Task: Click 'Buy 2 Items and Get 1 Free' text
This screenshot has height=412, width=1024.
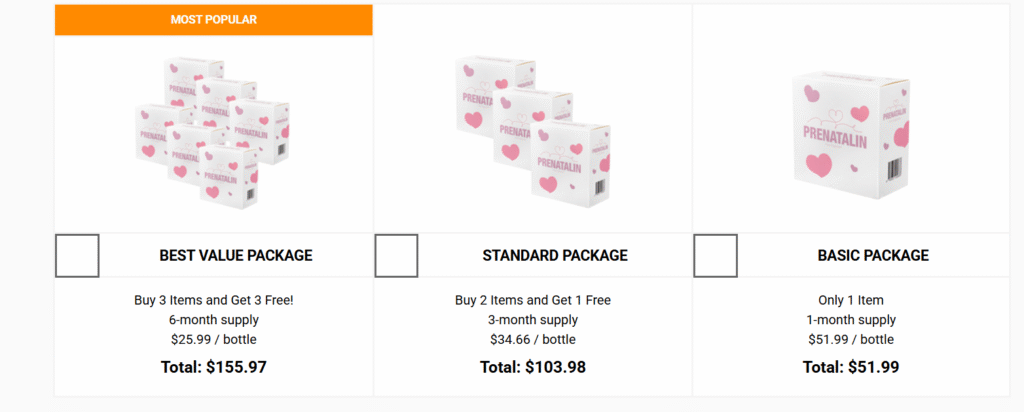Action: pos(533,300)
